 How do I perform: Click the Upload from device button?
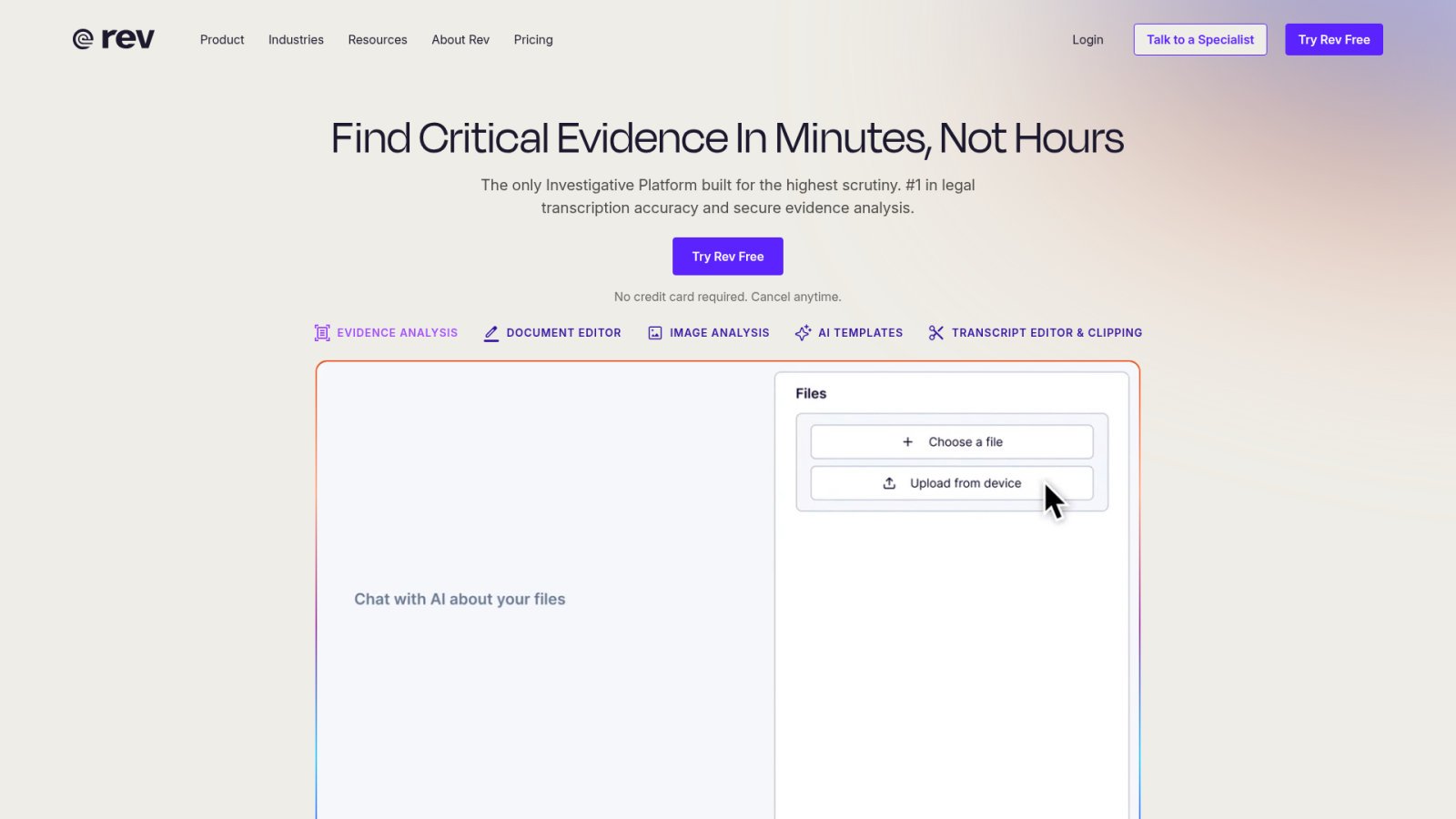[x=952, y=483]
